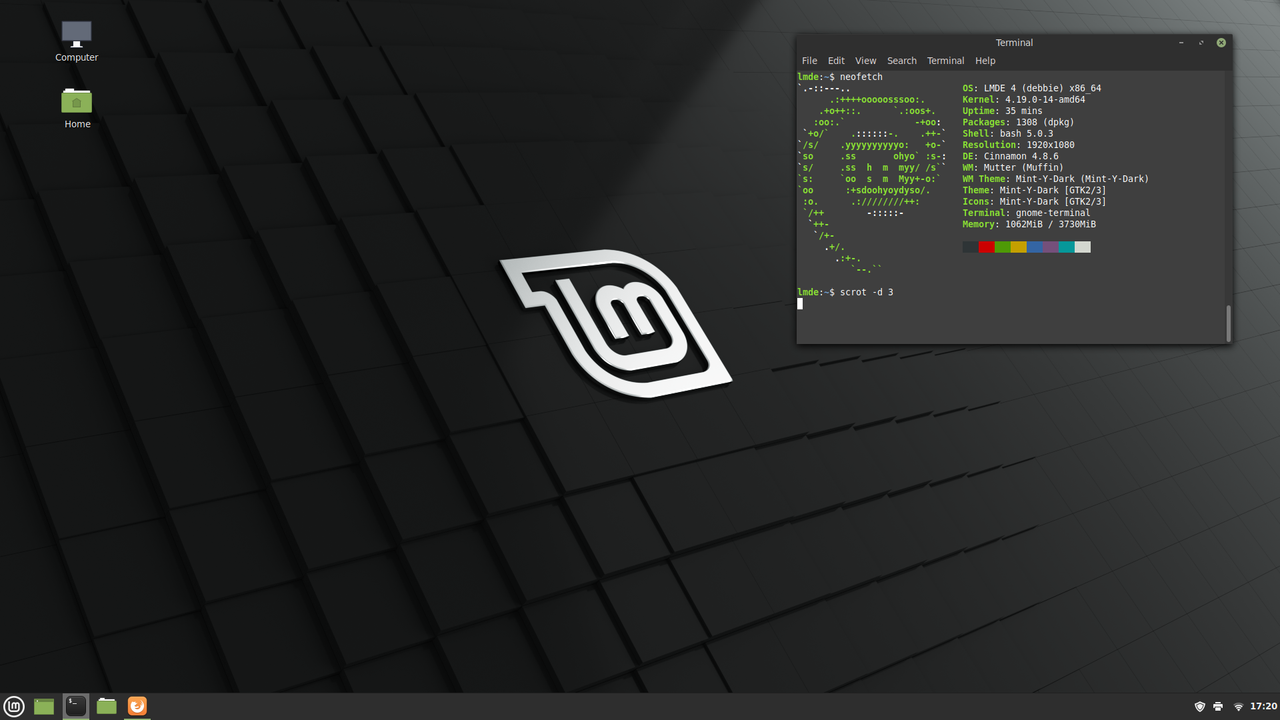Image resolution: width=1280 pixels, height=720 pixels.
Task: Click the red color block in neofetch
Action: point(986,247)
